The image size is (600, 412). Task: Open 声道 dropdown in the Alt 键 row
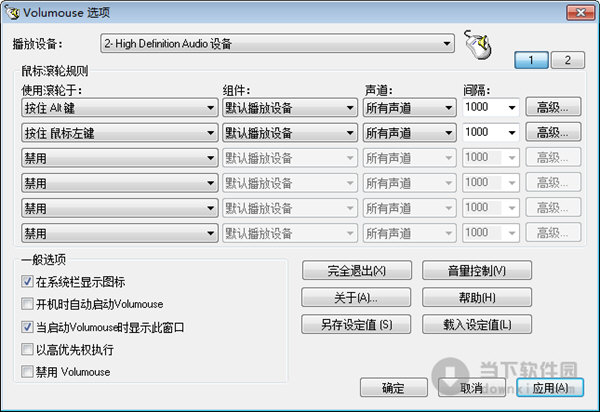pyautogui.click(x=409, y=107)
